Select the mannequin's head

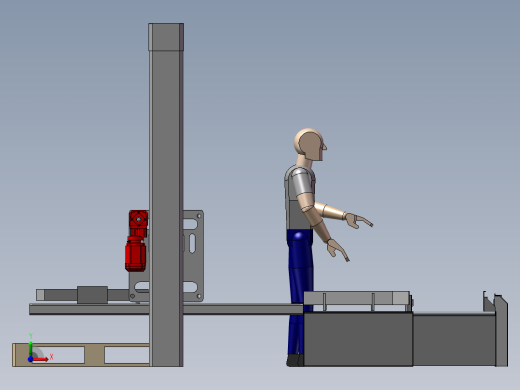(310, 145)
